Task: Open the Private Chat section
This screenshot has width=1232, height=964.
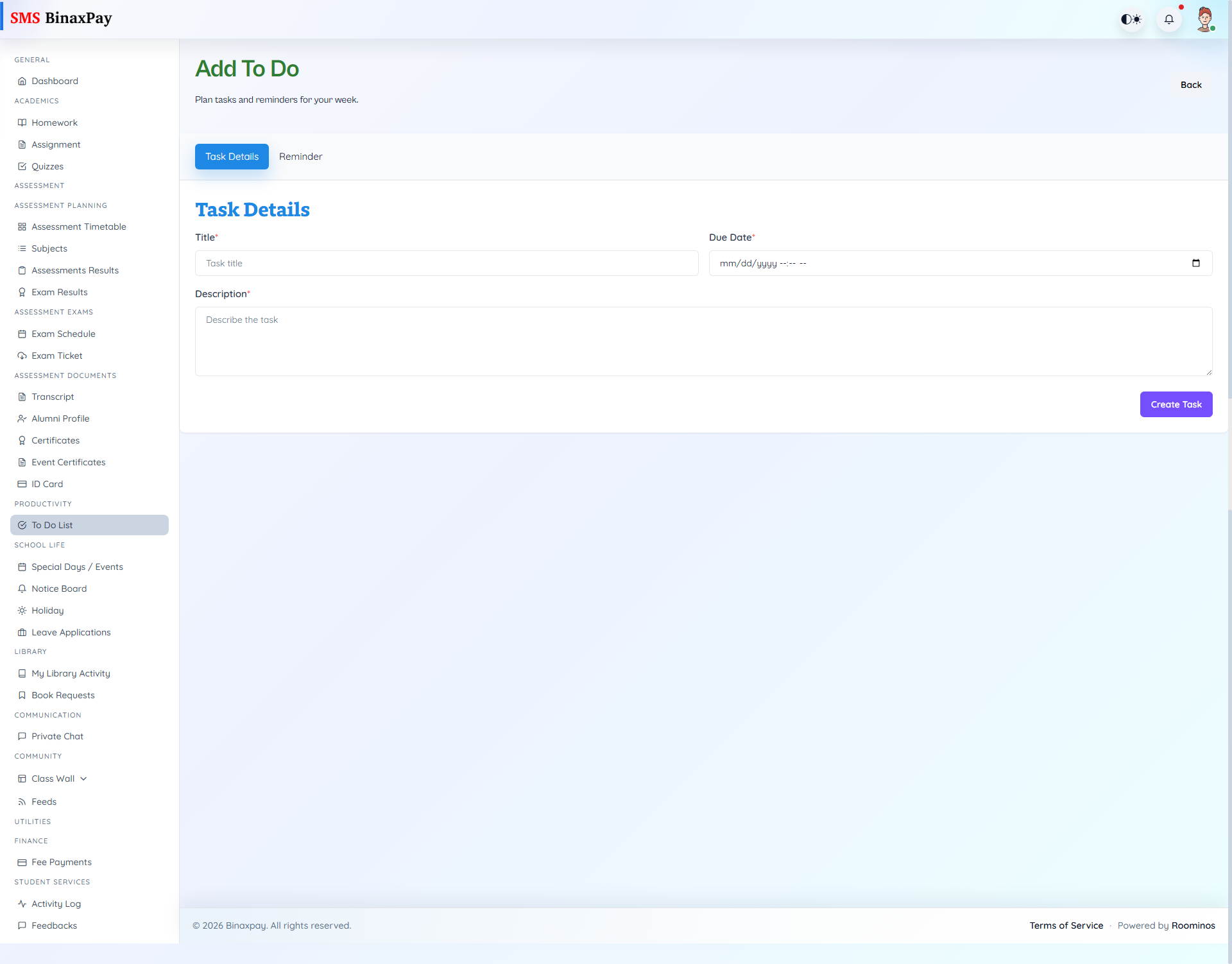Action: (57, 736)
